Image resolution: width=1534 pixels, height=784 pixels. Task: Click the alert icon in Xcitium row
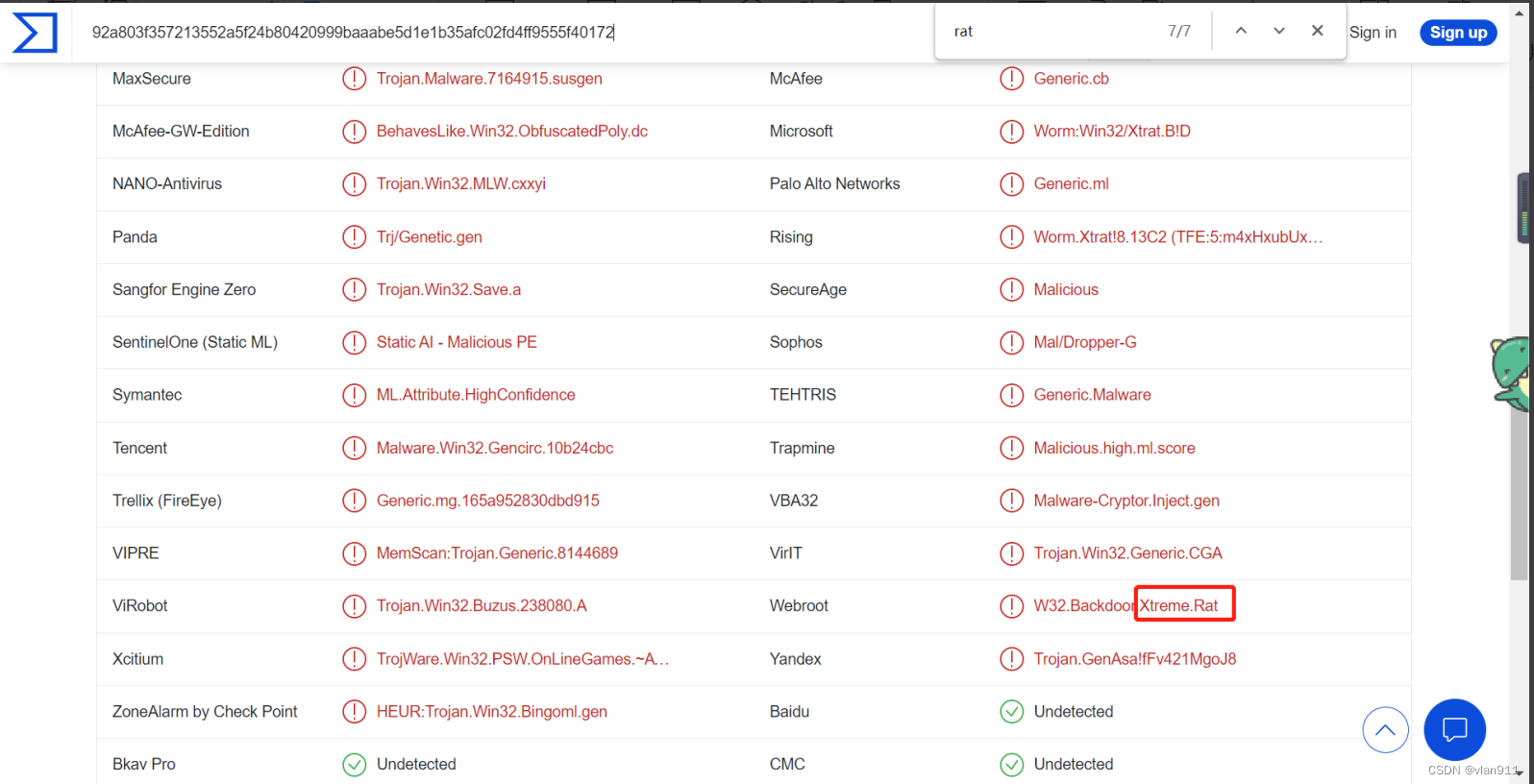coord(355,659)
